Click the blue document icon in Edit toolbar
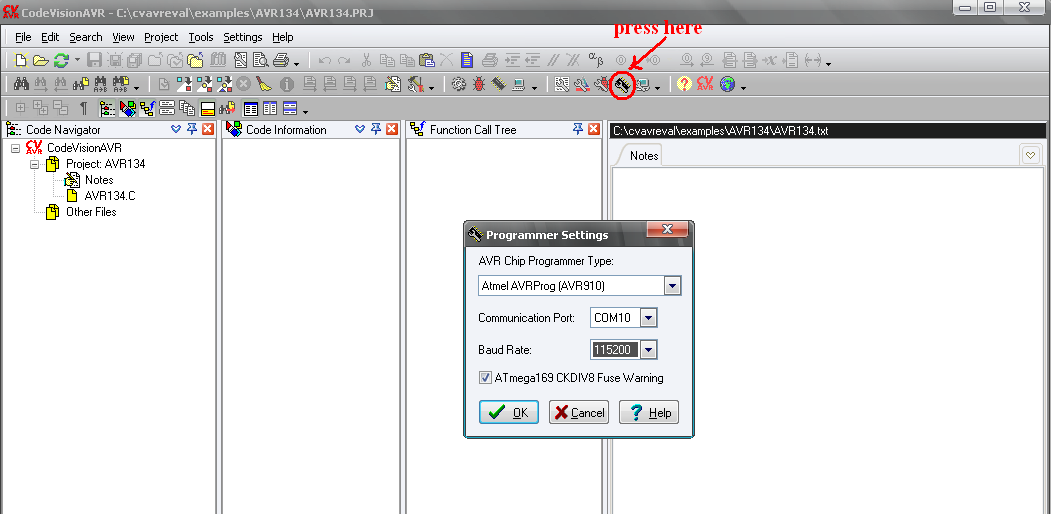This screenshot has width=1051, height=514. (467, 60)
